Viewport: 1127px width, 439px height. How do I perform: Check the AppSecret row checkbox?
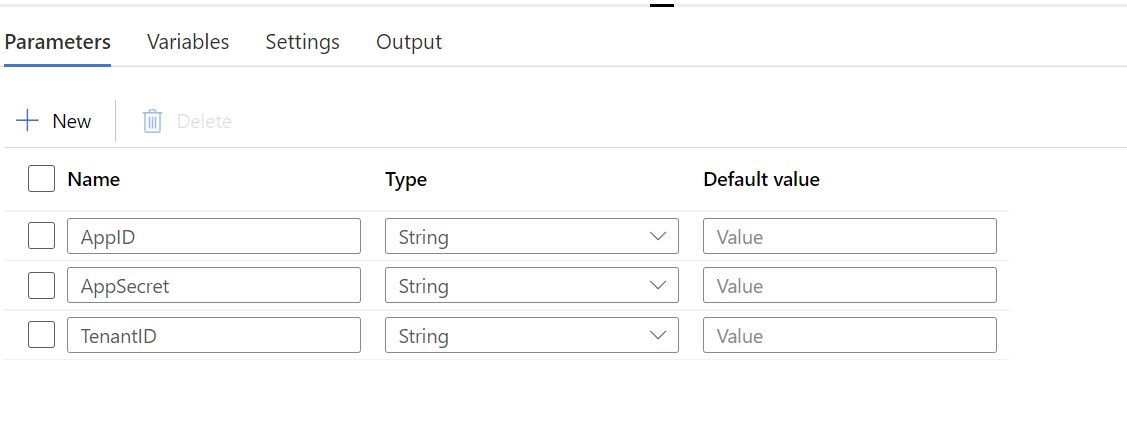(x=42, y=285)
